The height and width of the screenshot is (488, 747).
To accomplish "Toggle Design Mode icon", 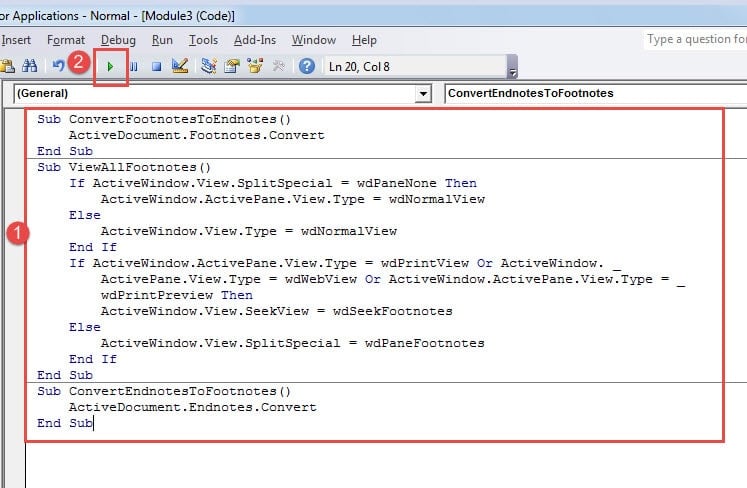I will point(180,67).
